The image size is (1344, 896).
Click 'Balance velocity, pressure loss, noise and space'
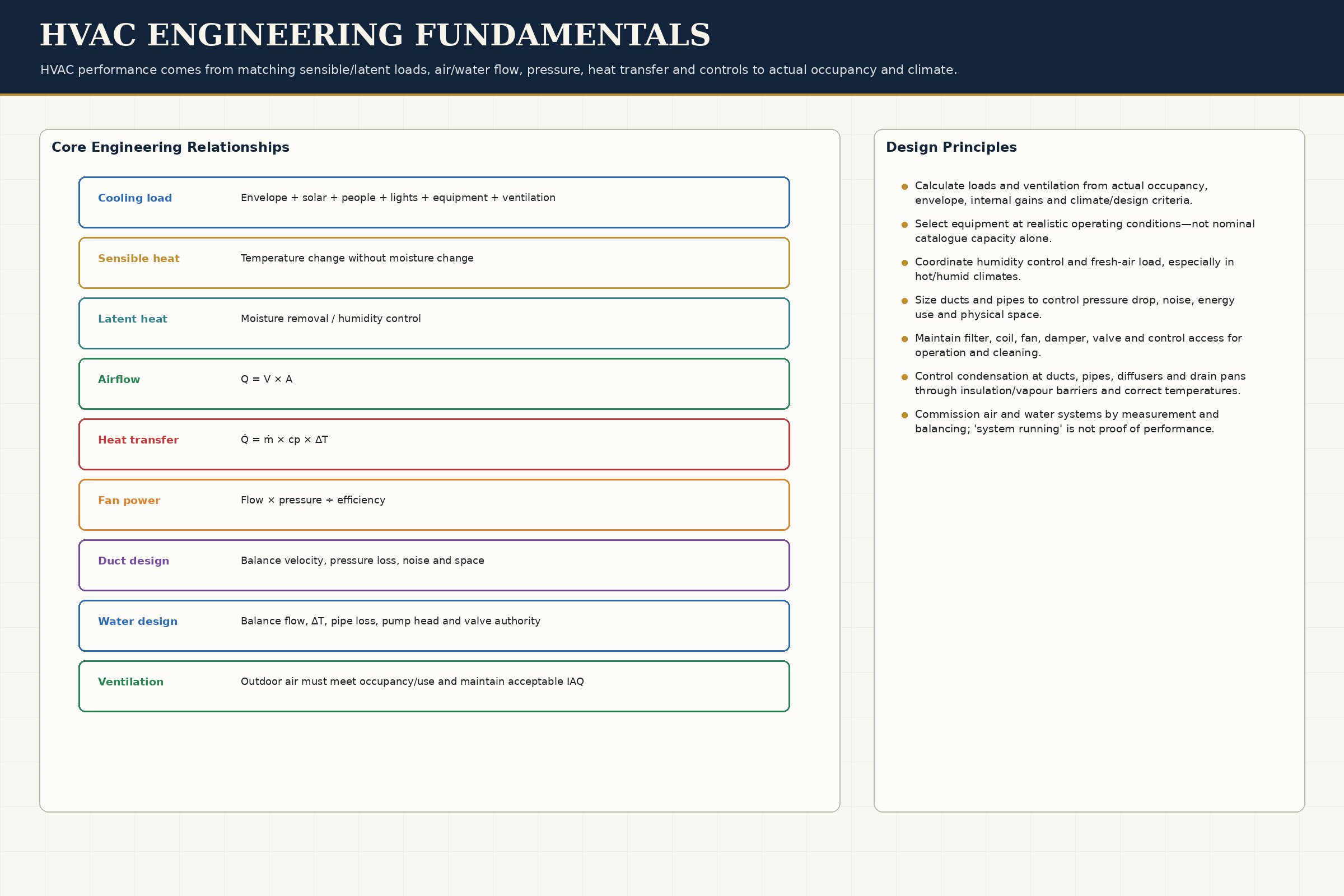(x=362, y=561)
